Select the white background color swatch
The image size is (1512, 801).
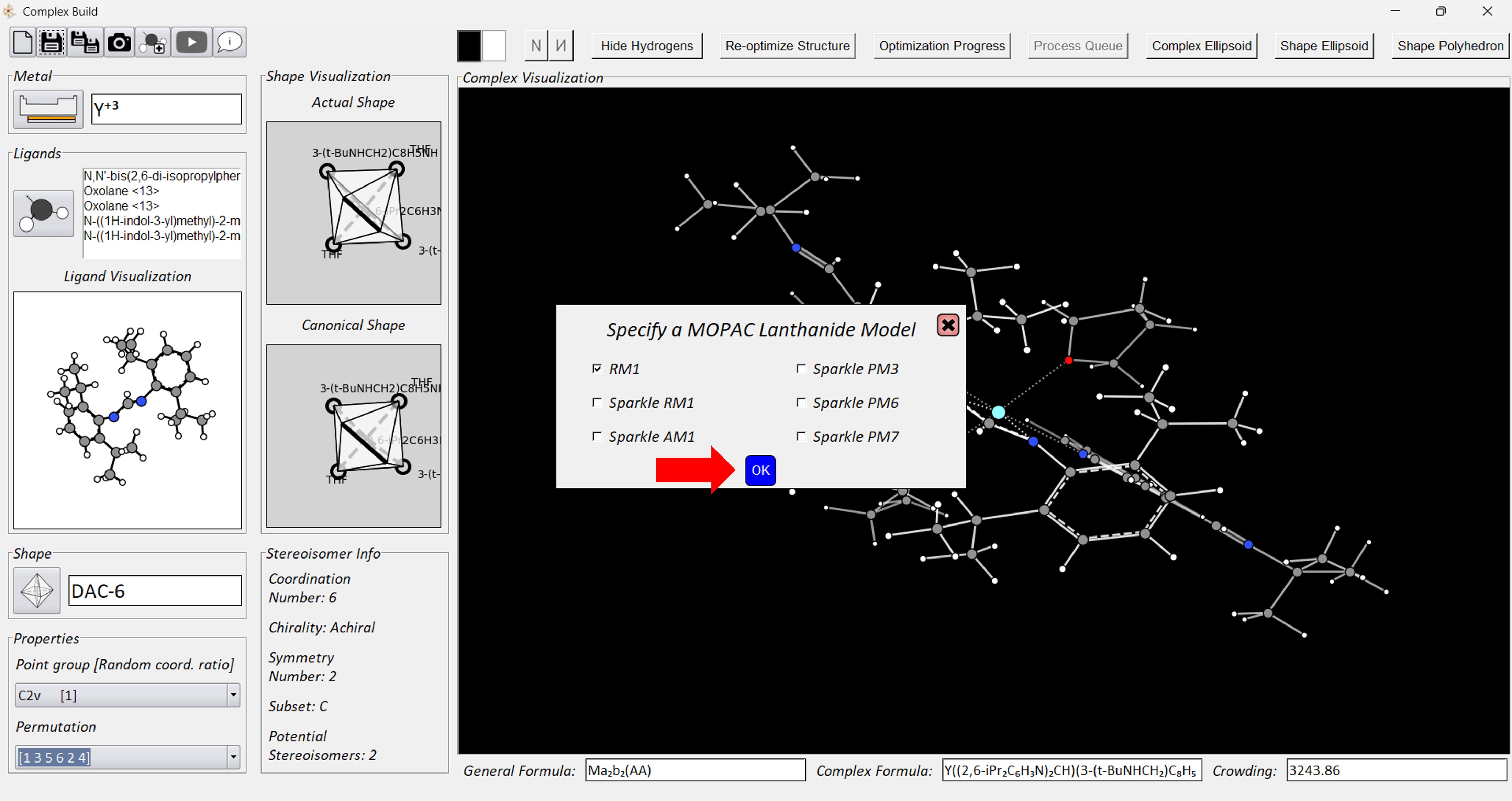click(x=493, y=46)
